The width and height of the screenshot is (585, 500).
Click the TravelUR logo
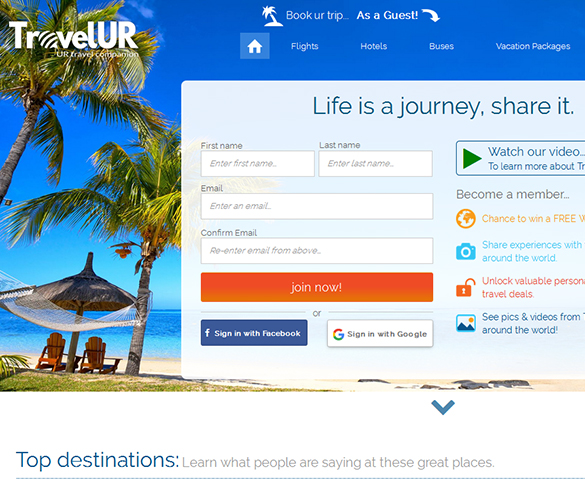point(73,39)
